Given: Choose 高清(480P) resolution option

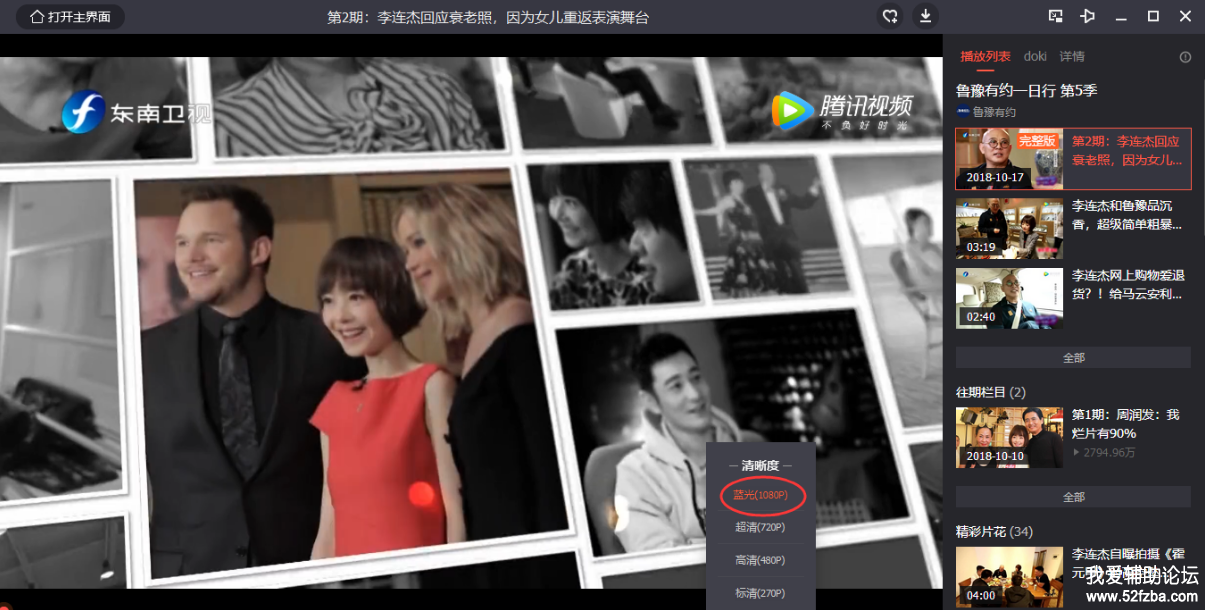Looking at the screenshot, I should 760,560.
